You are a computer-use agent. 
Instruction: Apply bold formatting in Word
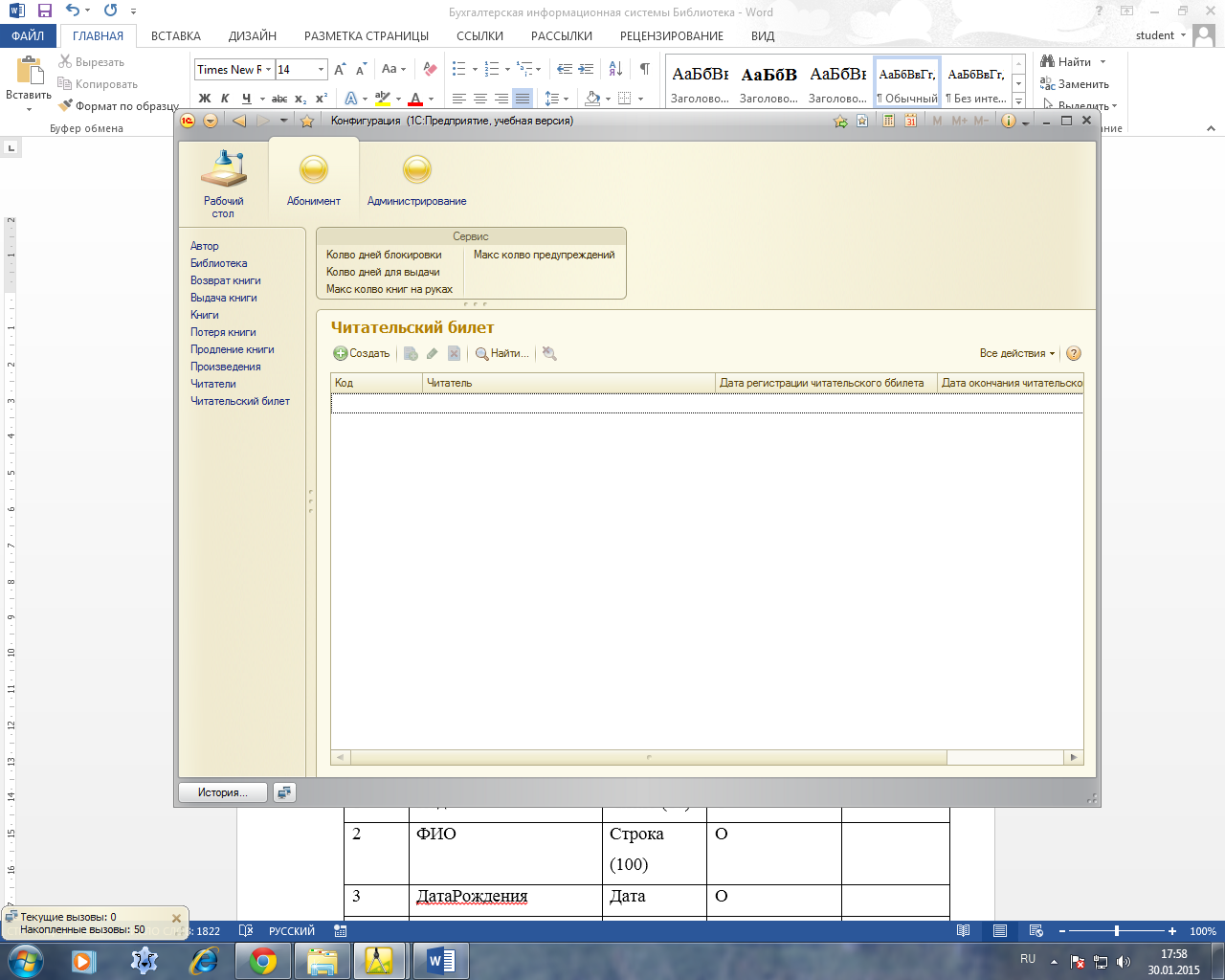[204, 99]
